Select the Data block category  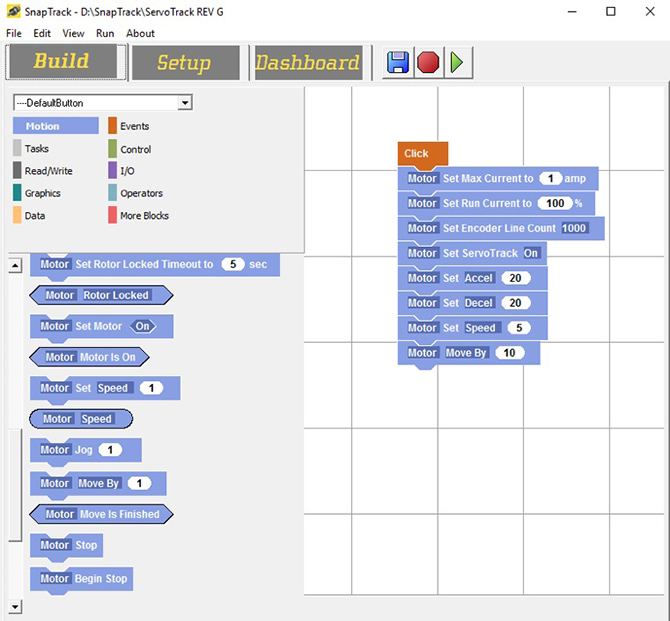29,215
